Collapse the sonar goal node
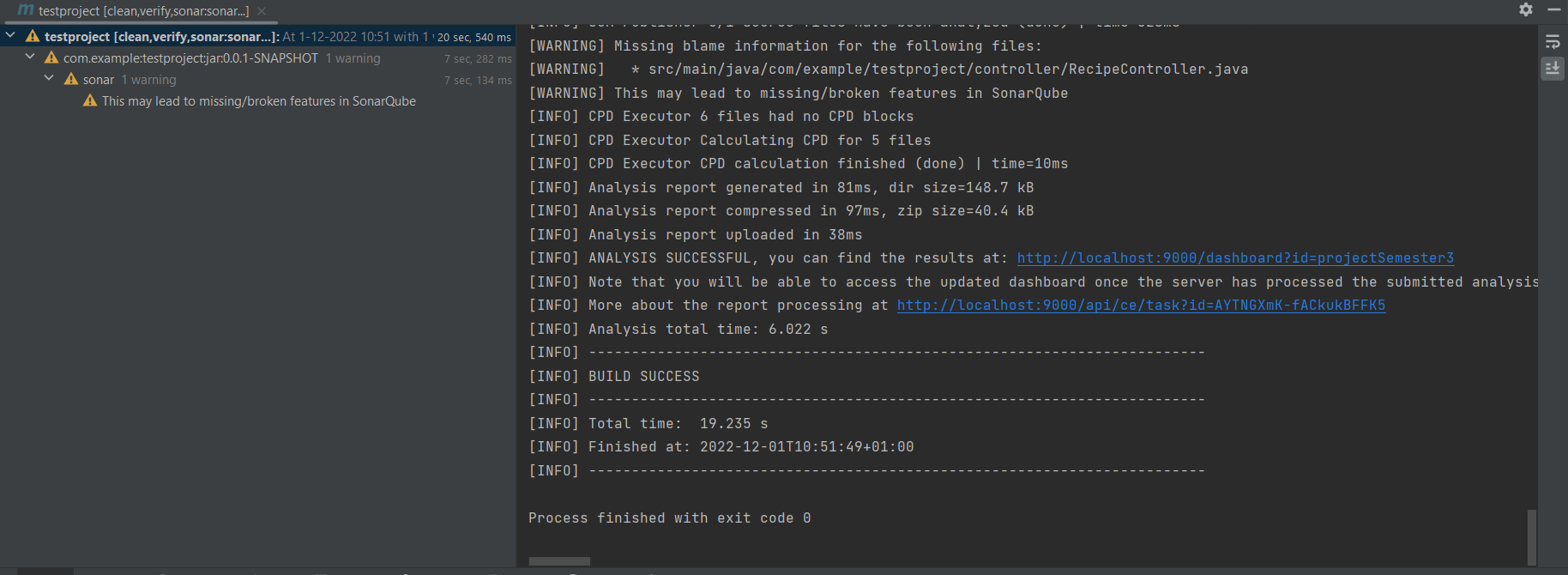This screenshot has height=575, width=1568. click(x=49, y=78)
